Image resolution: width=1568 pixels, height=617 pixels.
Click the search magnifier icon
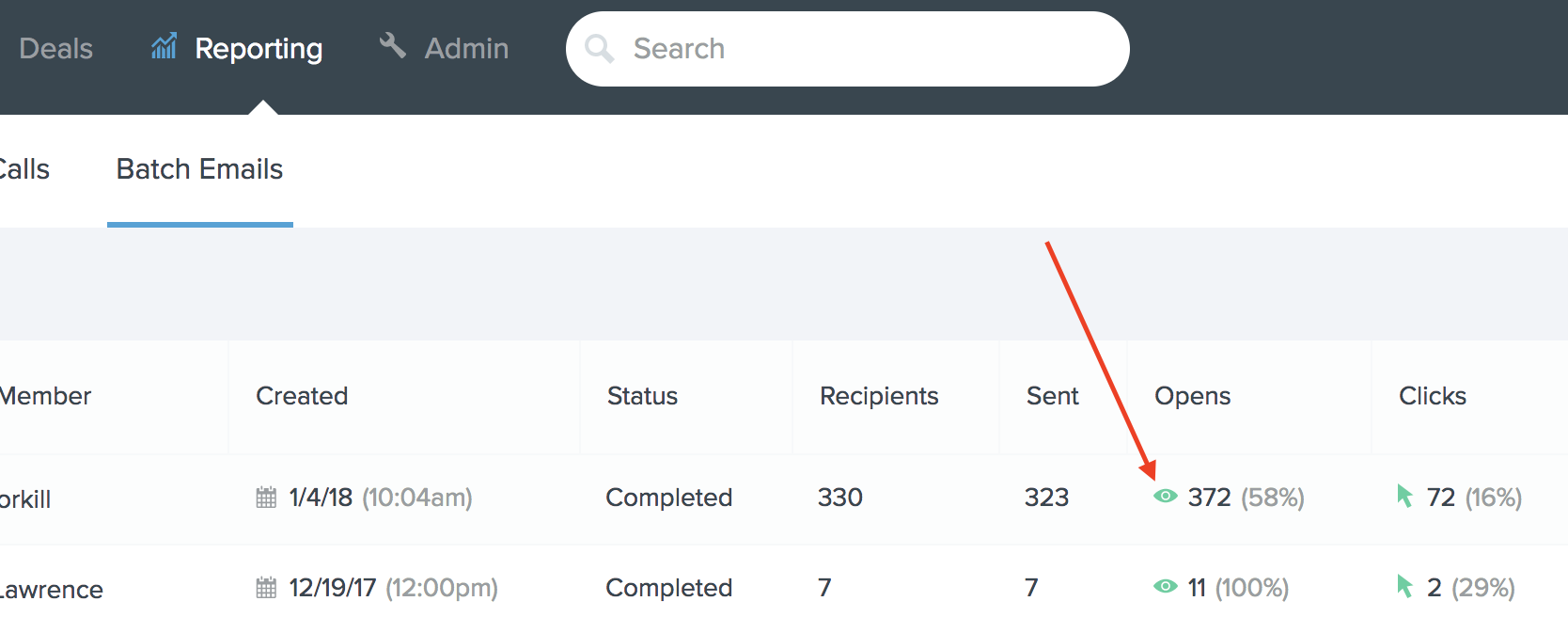(599, 48)
